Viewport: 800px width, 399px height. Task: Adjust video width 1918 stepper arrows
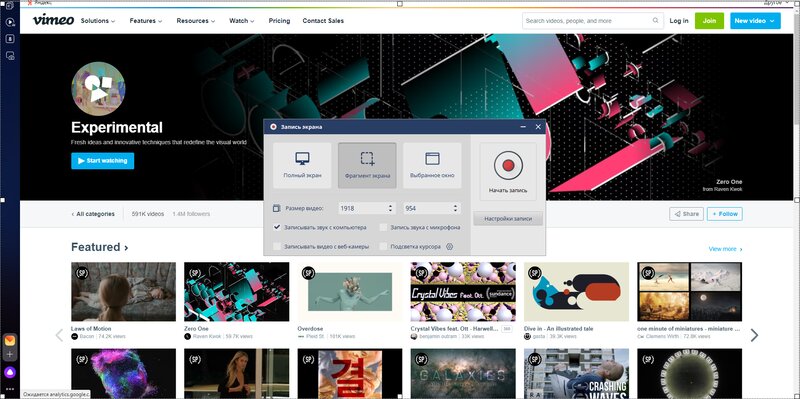click(390, 208)
